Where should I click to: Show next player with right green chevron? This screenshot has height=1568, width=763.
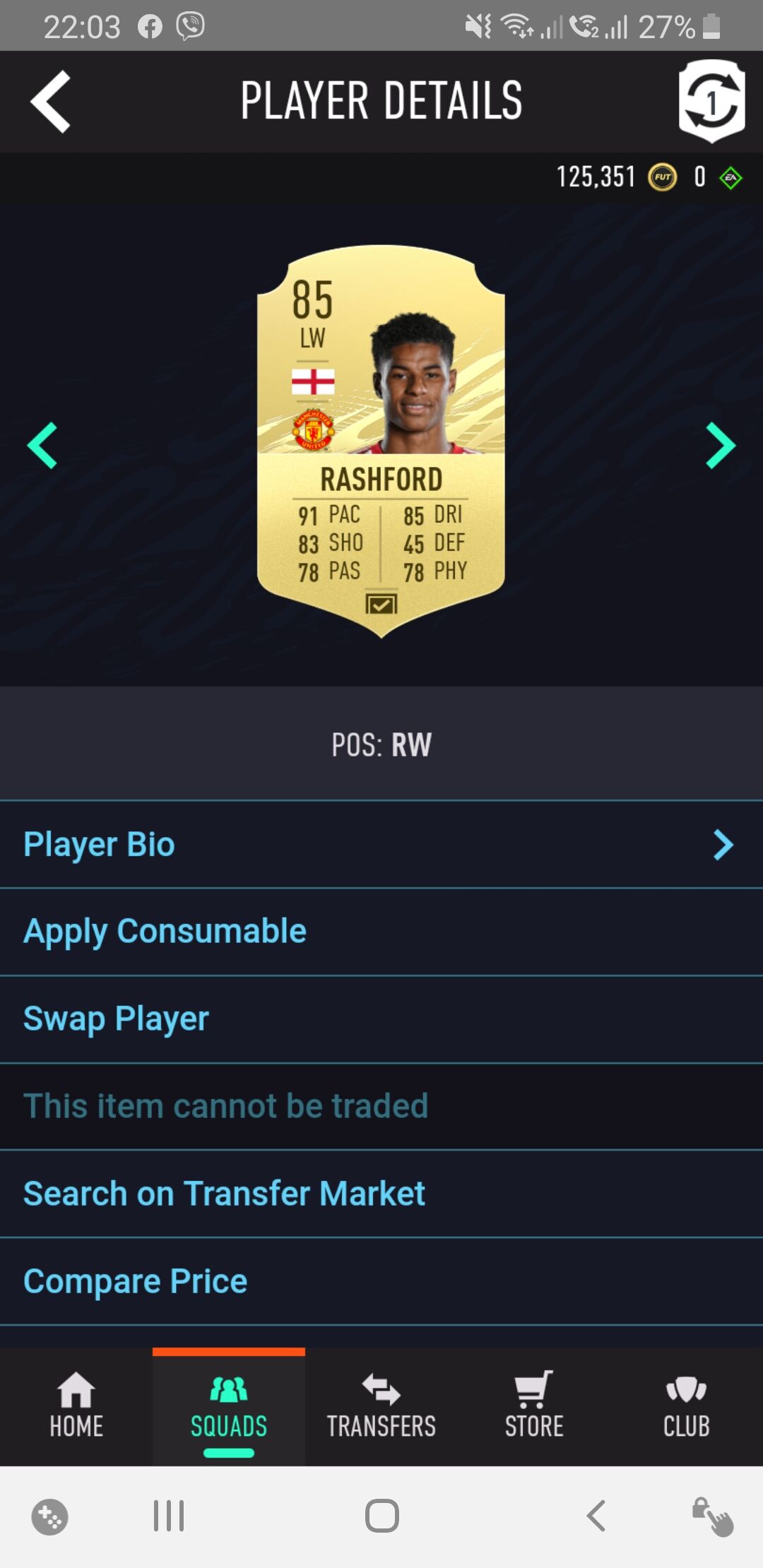(x=721, y=446)
